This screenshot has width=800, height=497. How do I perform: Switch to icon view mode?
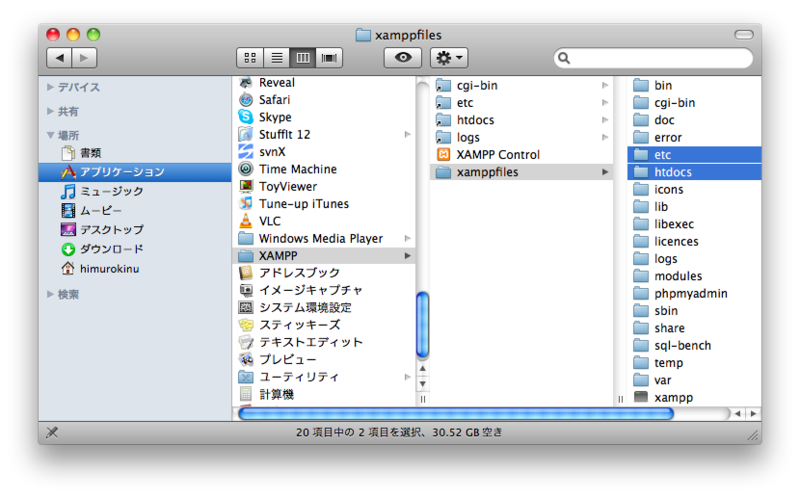click(250, 58)
